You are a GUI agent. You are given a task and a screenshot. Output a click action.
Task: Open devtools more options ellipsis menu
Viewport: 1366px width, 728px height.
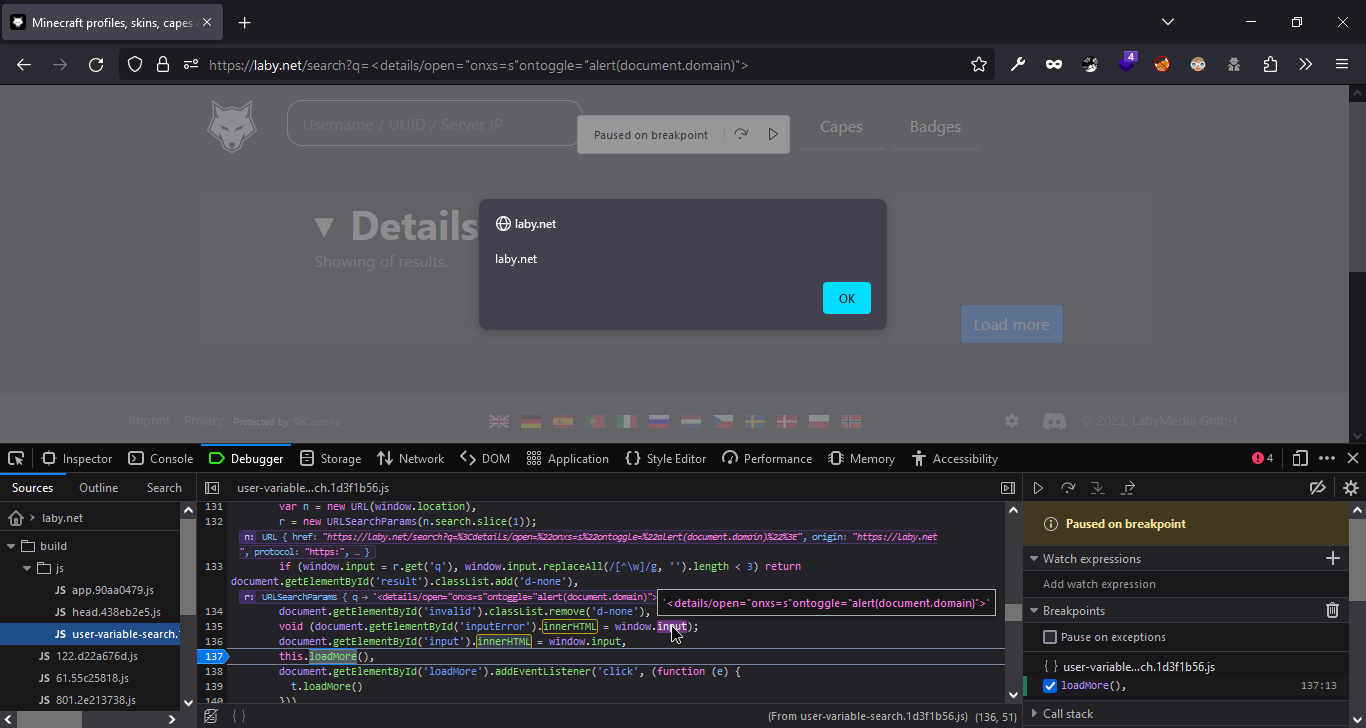(1327, 458)
